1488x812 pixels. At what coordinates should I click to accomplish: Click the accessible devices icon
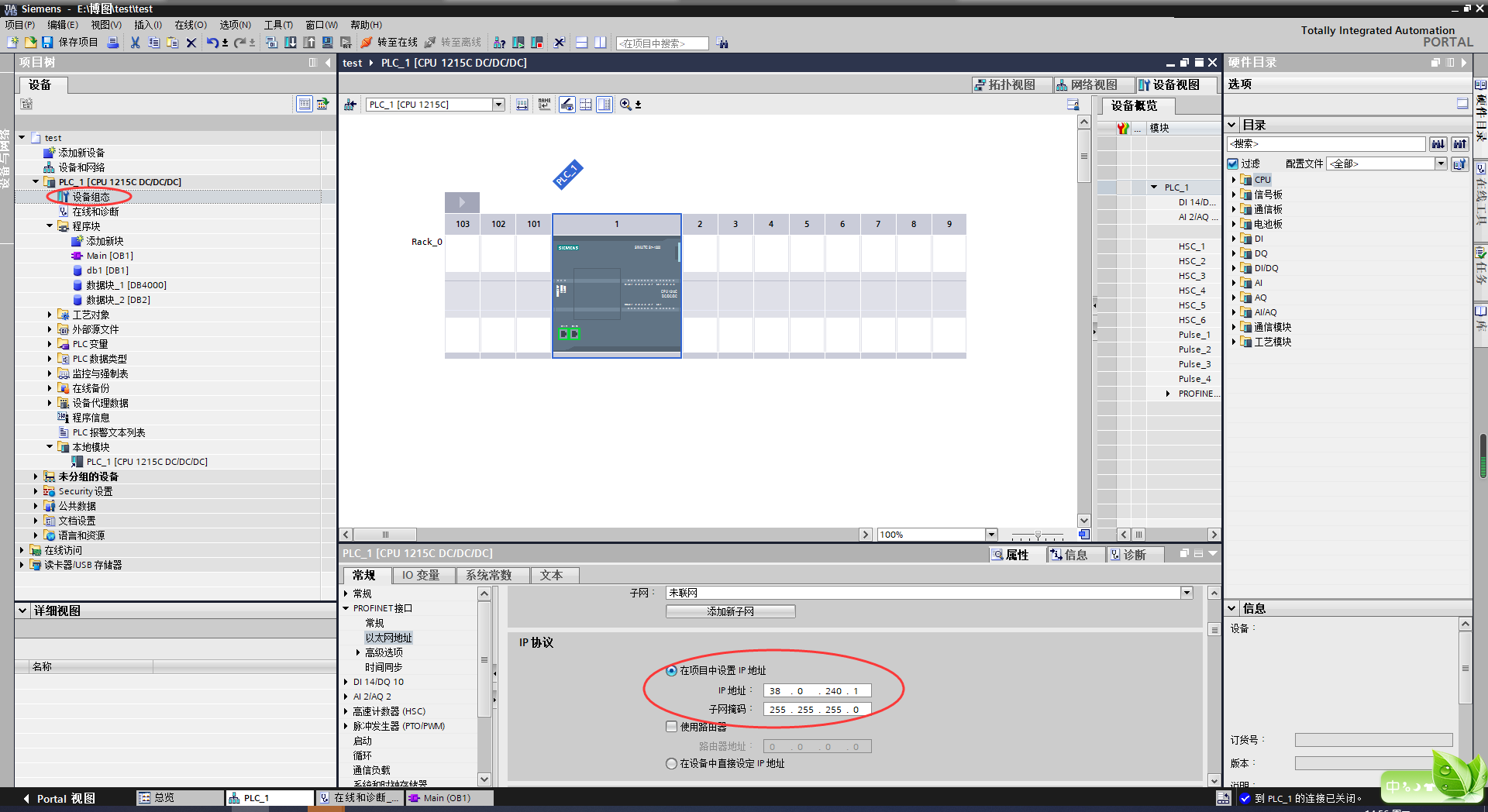tap(499, 43)
